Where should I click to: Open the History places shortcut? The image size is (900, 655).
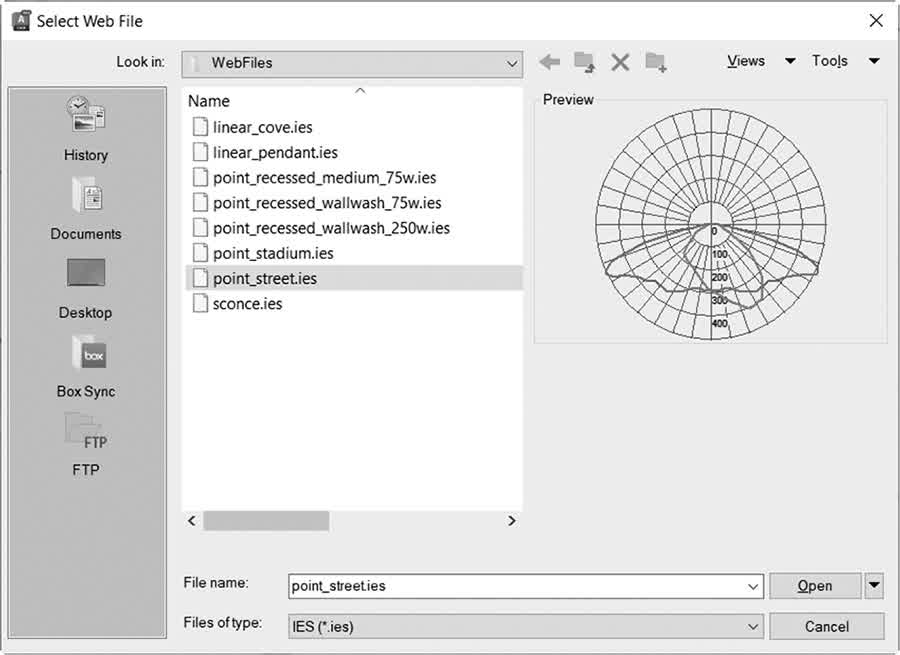pyautogui.click(x=86, y=129)
